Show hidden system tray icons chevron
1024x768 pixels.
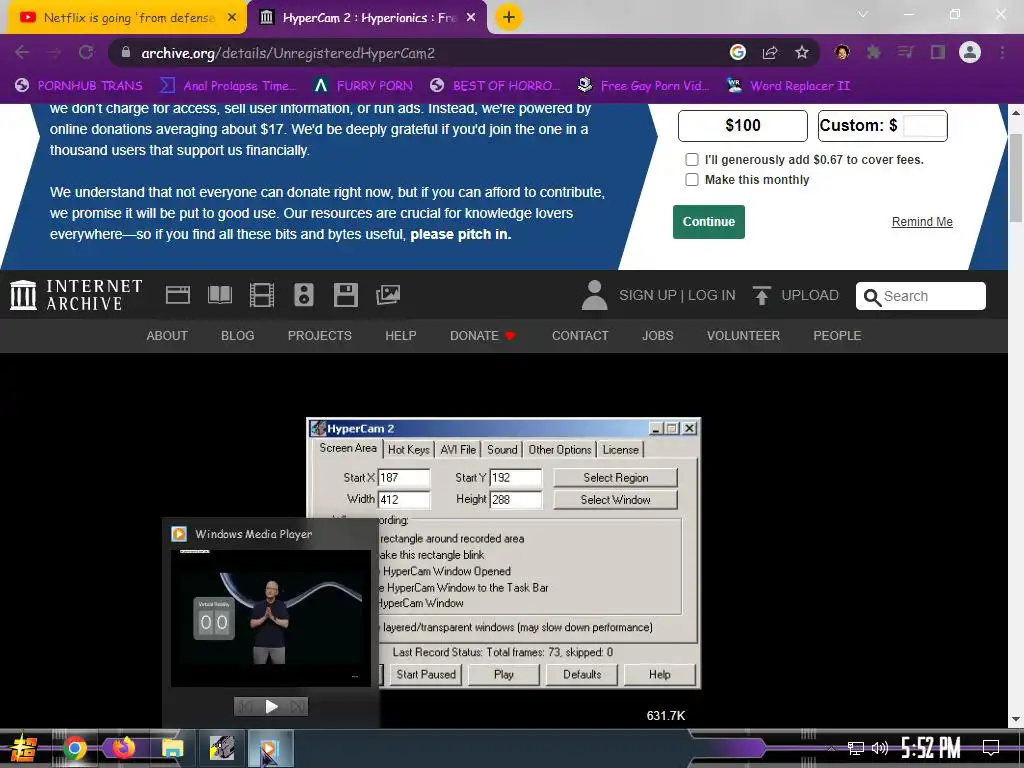(x=831, y=748)
